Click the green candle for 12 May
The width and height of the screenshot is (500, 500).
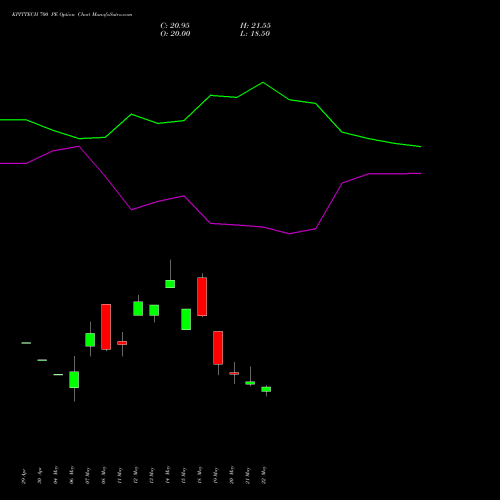point(138,308)
